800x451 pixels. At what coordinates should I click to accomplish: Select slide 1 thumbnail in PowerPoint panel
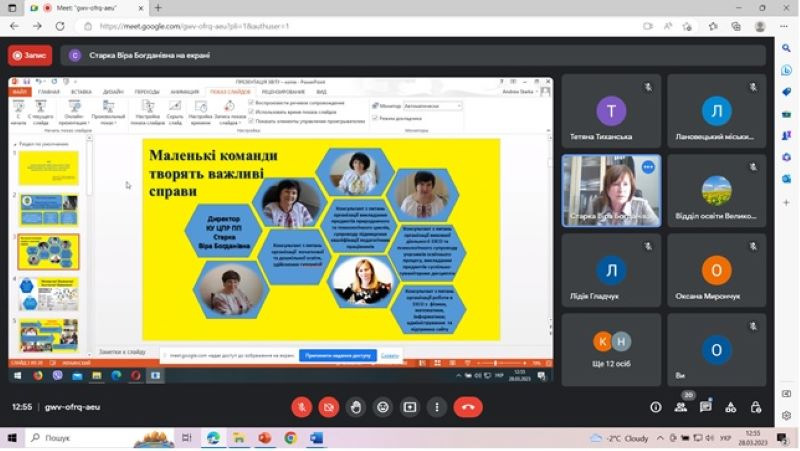click(49, 168)
